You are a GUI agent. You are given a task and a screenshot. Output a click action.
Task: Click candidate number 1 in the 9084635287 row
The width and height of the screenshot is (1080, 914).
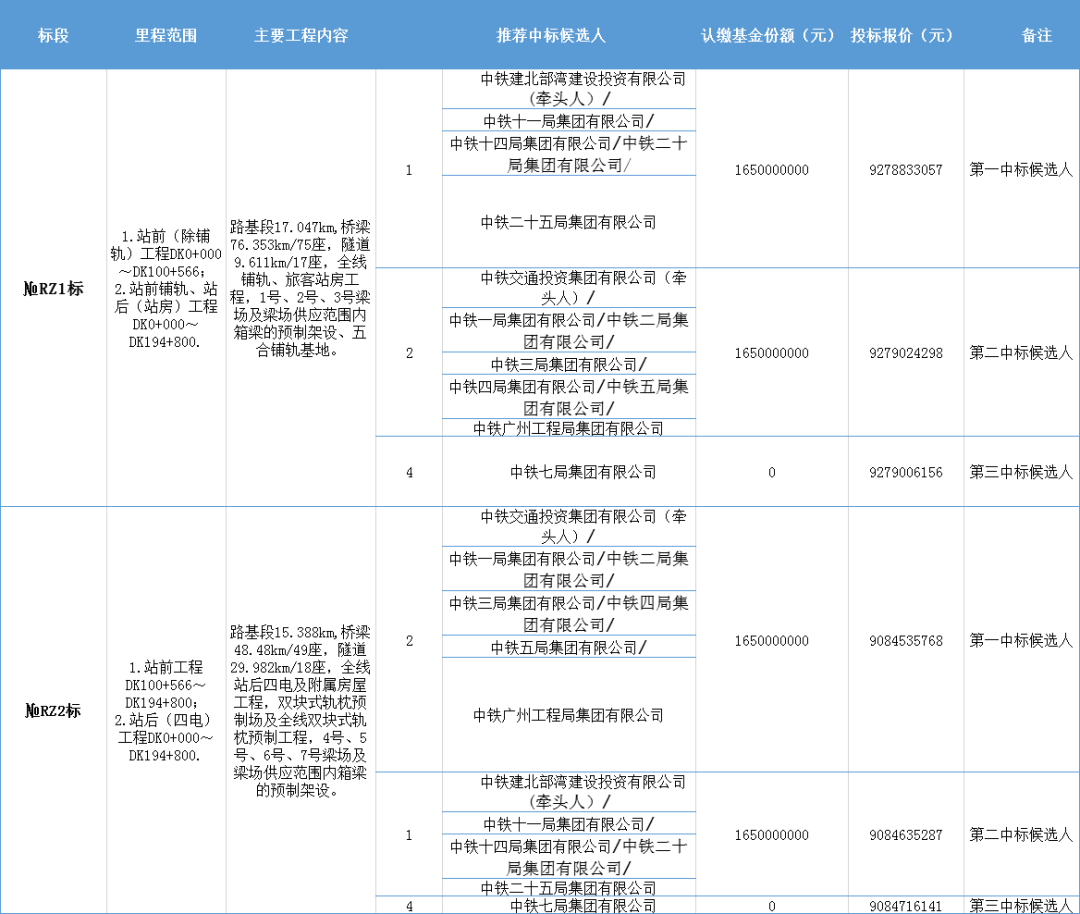click(409, 835)
